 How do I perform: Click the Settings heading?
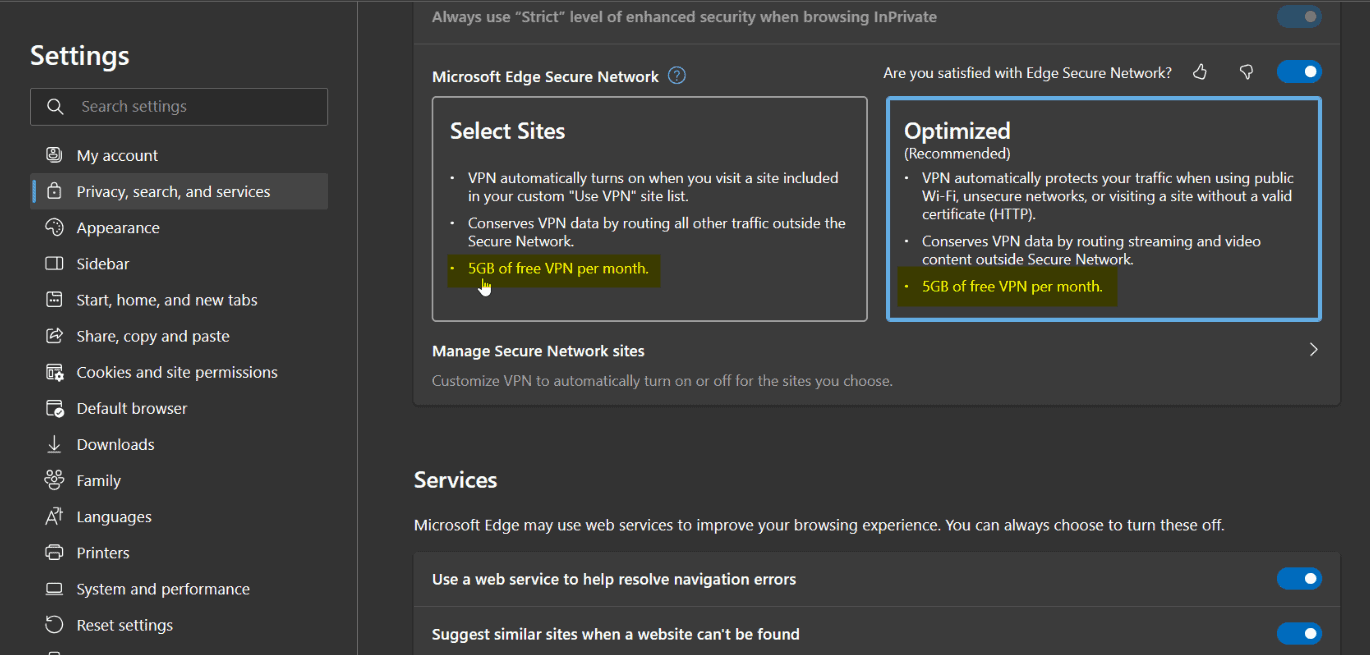click(80, 56)
